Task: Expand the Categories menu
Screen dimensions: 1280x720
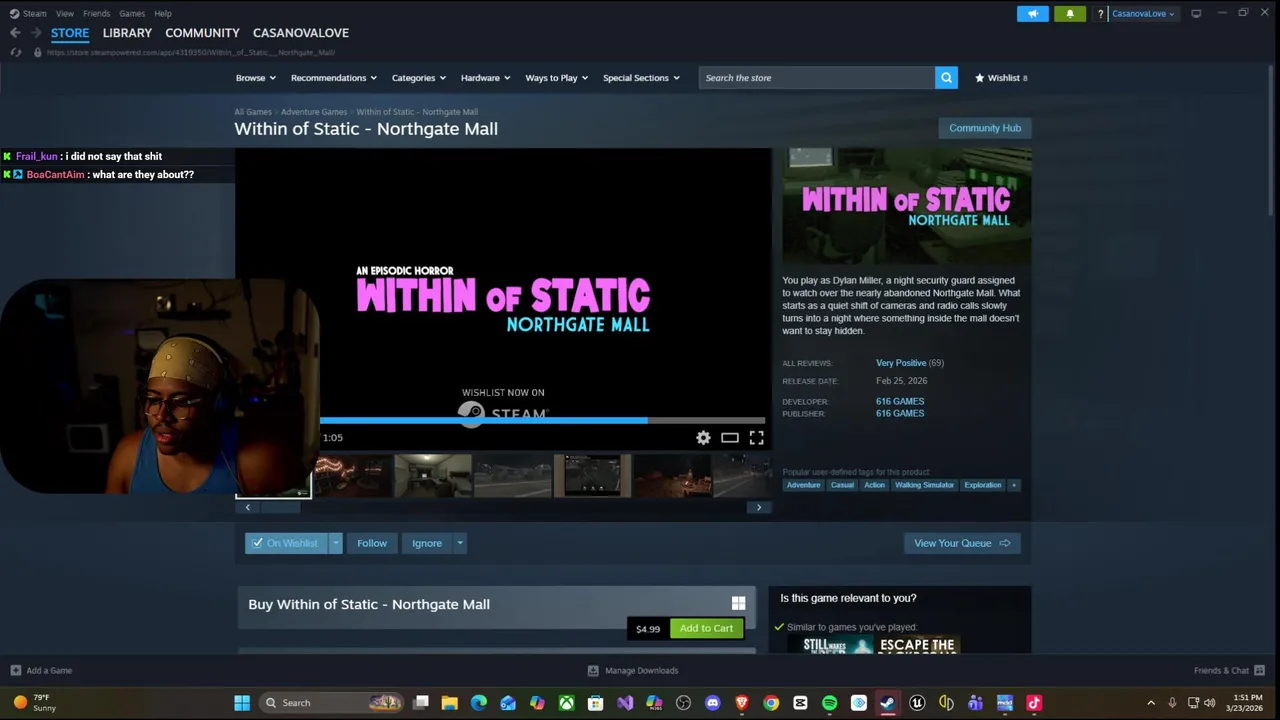Action: [x=419, y=78]
